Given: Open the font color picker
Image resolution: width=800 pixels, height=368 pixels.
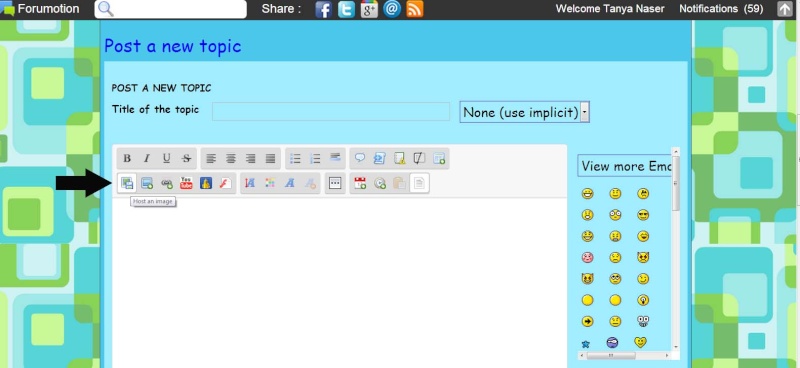Looking at the screenshot, I should pos(270,183).
